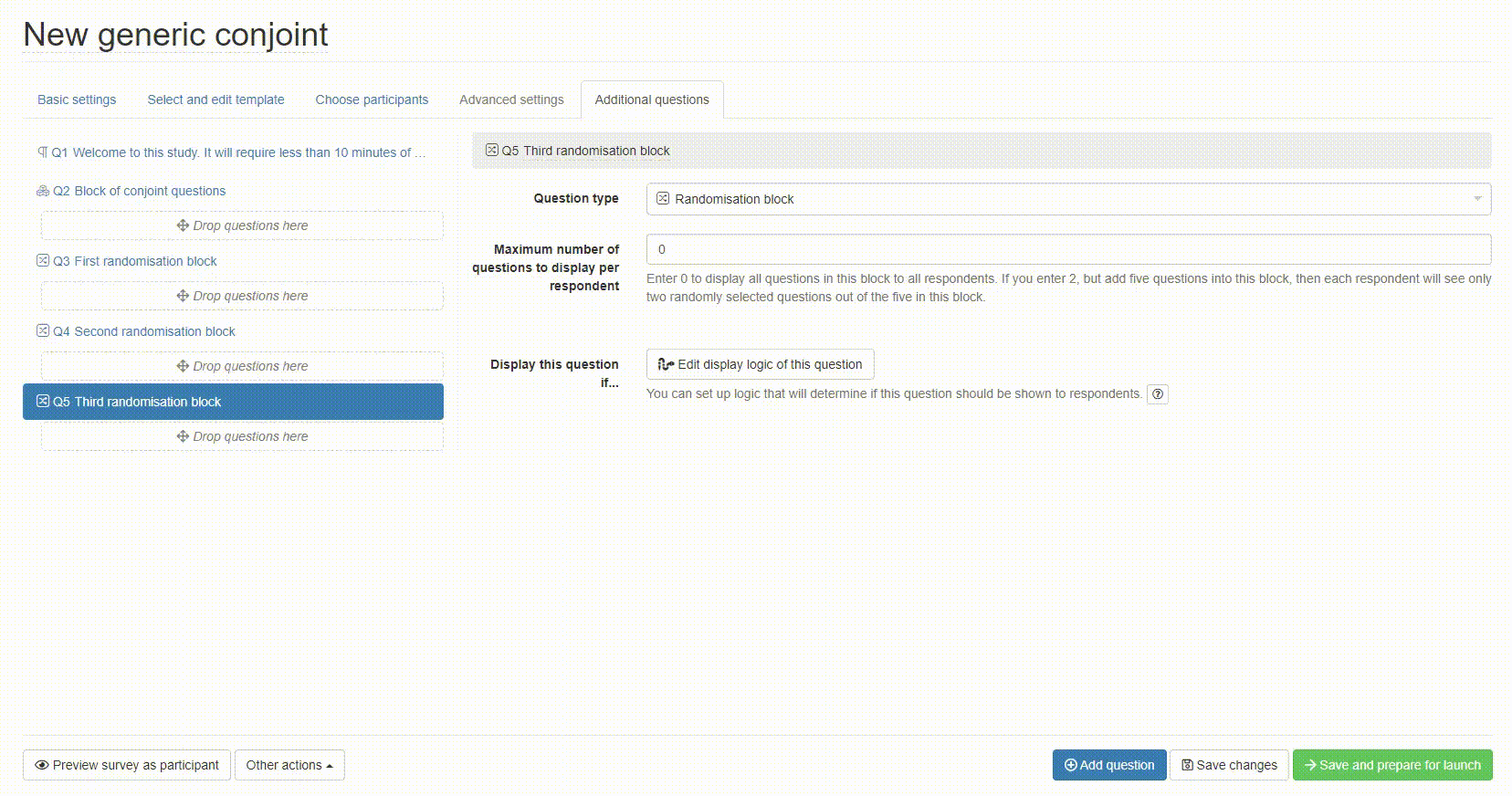The height and width of the screenshot is (796, 1512).
Task: Select Q2 Block of conjoint questions
Action: pyautogui.click(x=233, y=191)
